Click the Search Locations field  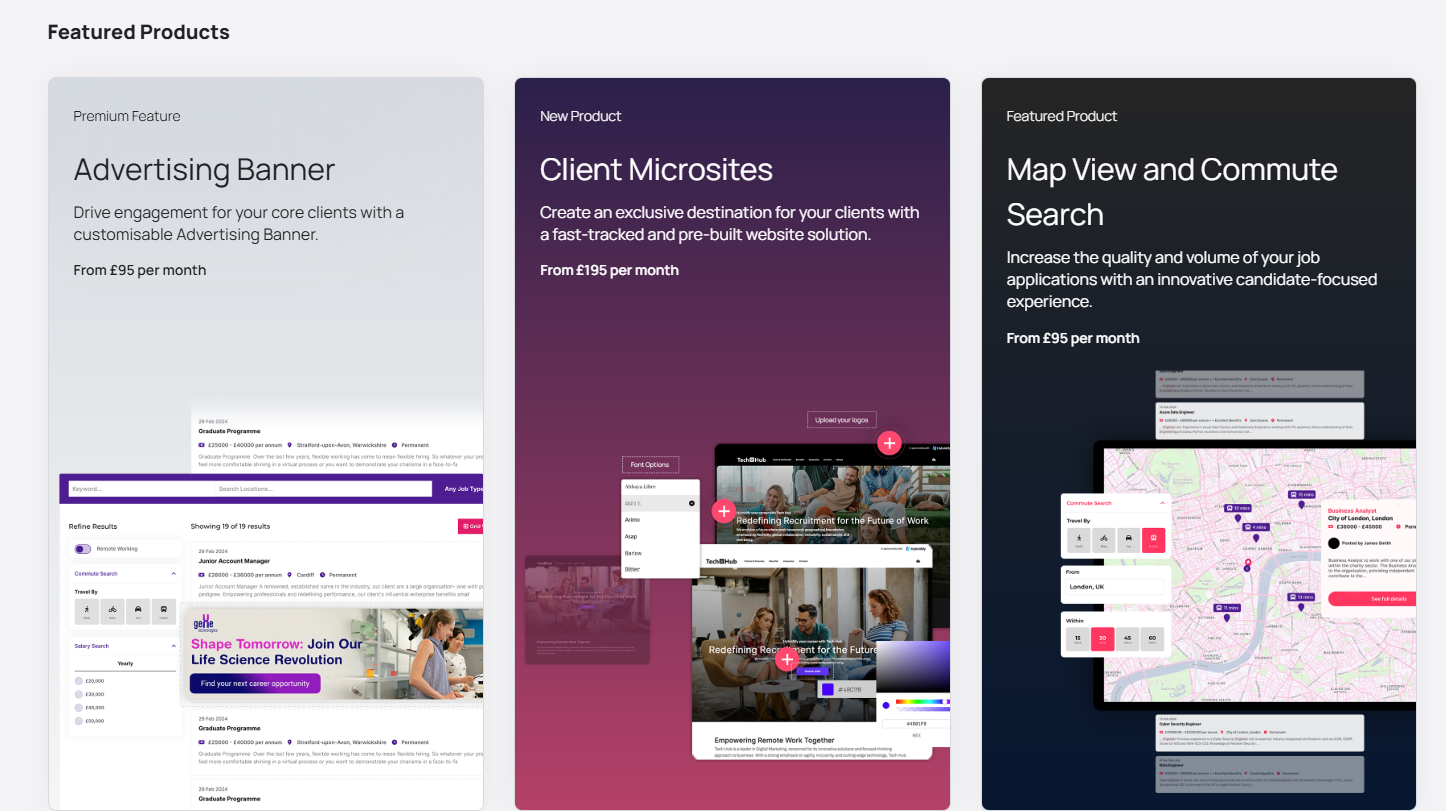point(323,489)
